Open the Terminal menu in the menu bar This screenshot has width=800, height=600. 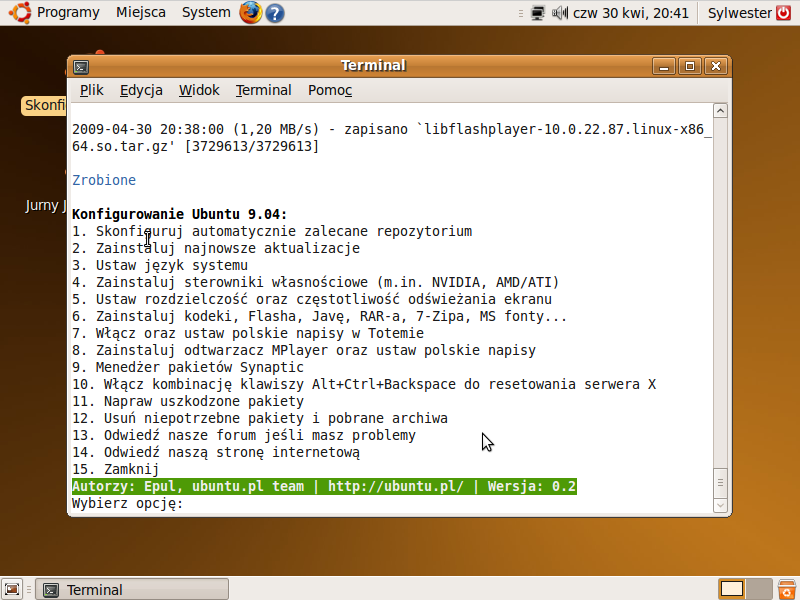pyautogui.click(x=264, y=90)
